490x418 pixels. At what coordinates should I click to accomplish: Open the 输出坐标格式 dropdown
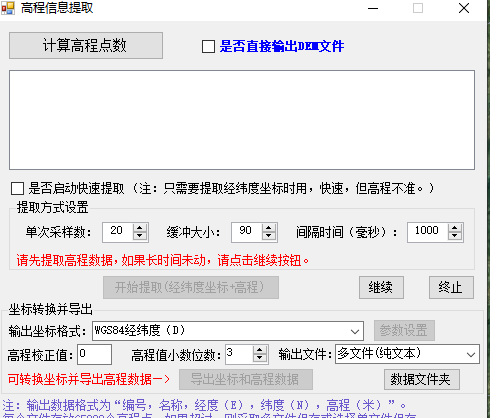(228, 331)
